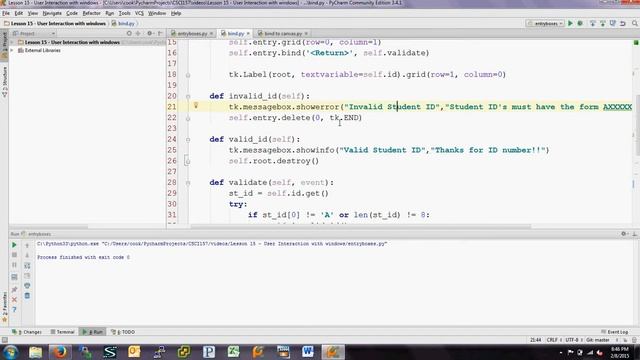
Task: Open the Refactor menu
Action: [91, 13]
